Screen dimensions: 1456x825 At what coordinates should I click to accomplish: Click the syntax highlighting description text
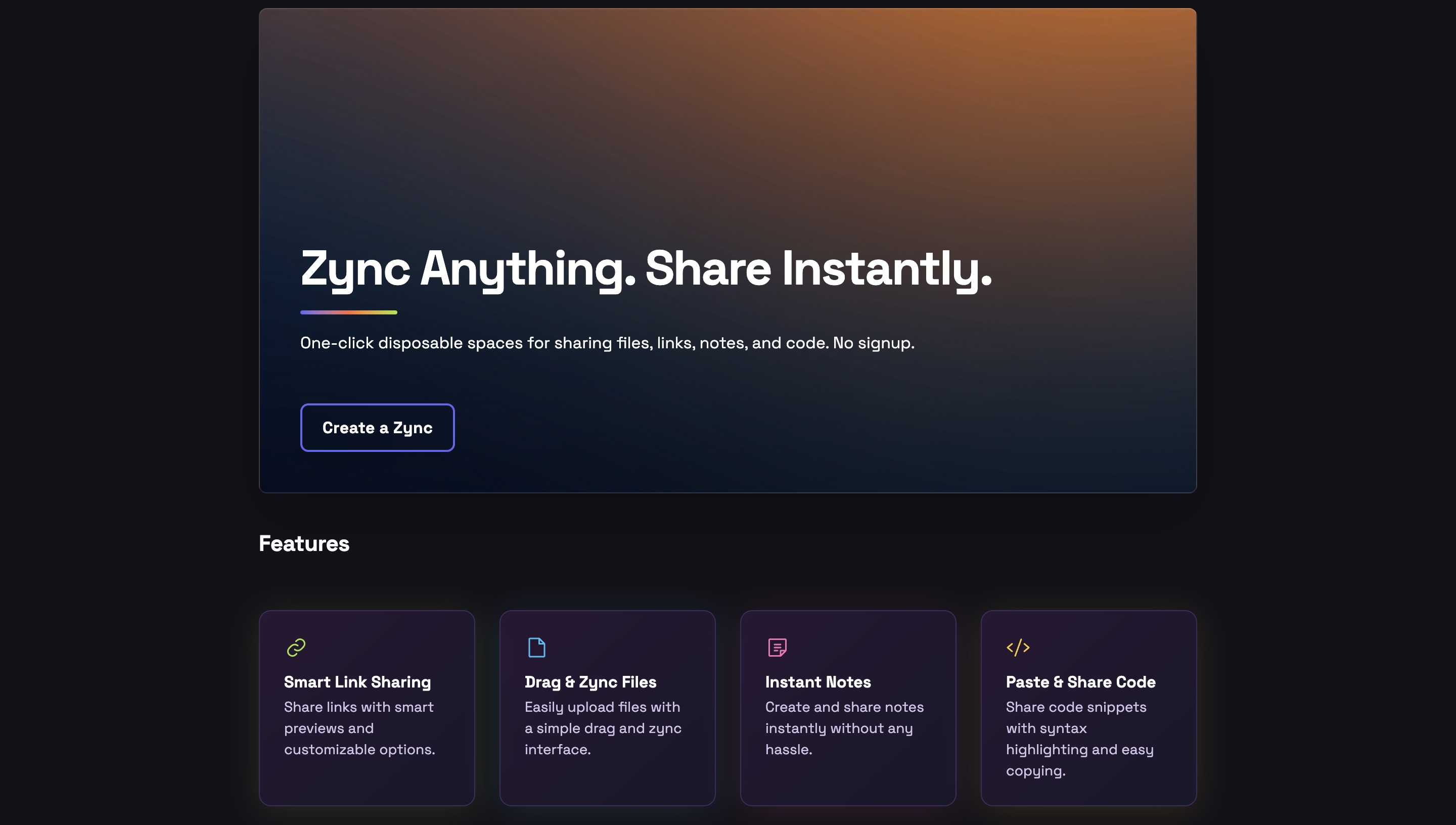tap(1079, 739)
